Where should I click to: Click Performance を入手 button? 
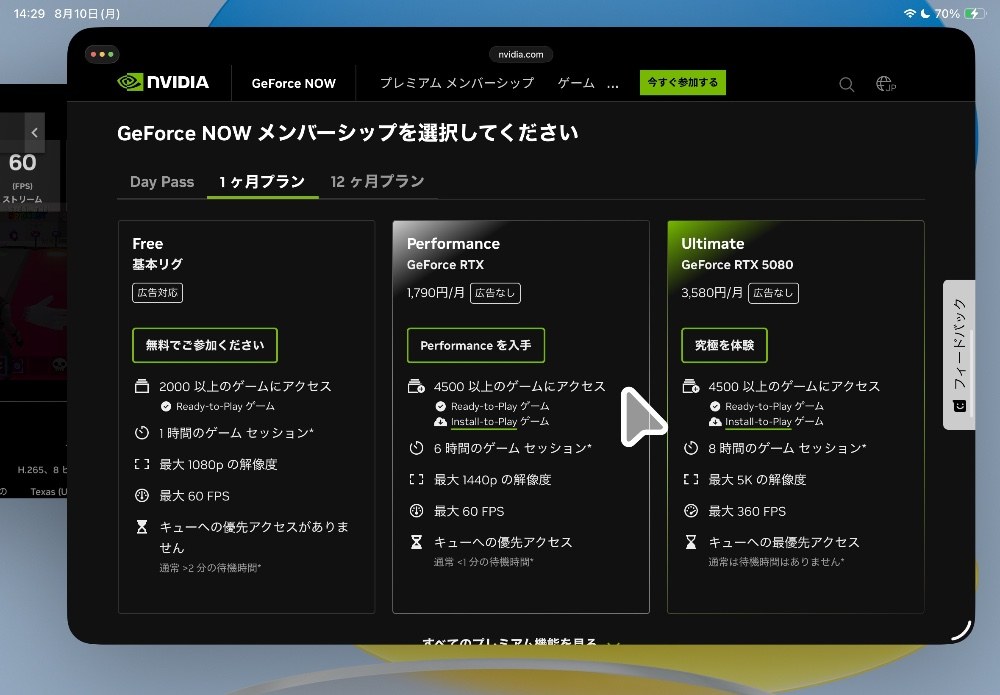pos(476,345)
